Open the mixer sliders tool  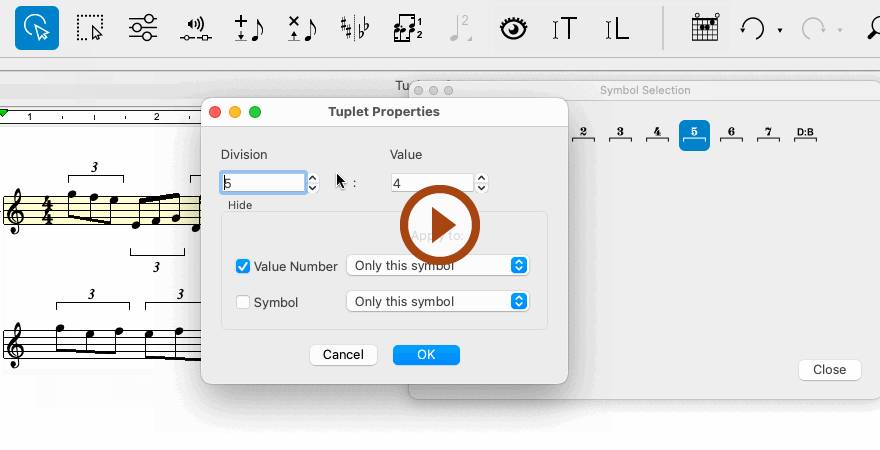click(x=143, y=27)
